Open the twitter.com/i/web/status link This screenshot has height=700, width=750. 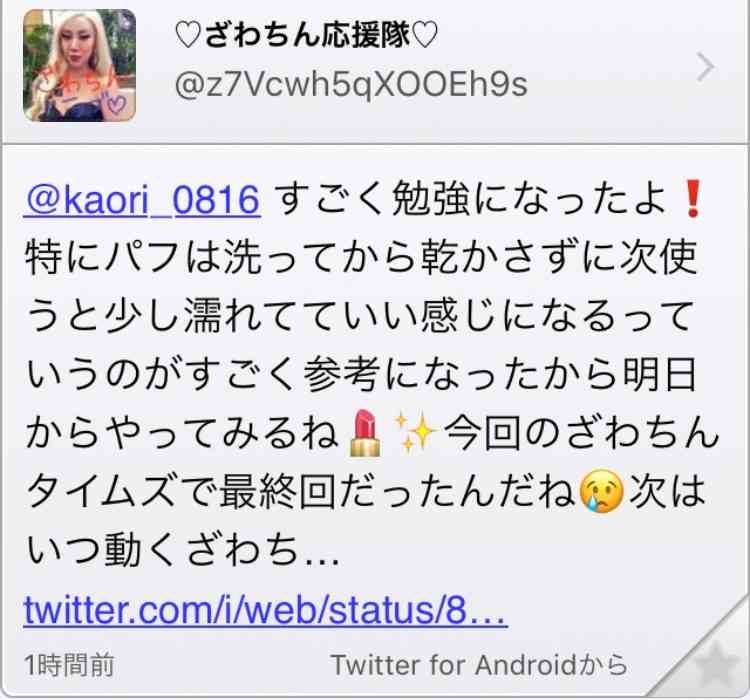click(265, 610)
